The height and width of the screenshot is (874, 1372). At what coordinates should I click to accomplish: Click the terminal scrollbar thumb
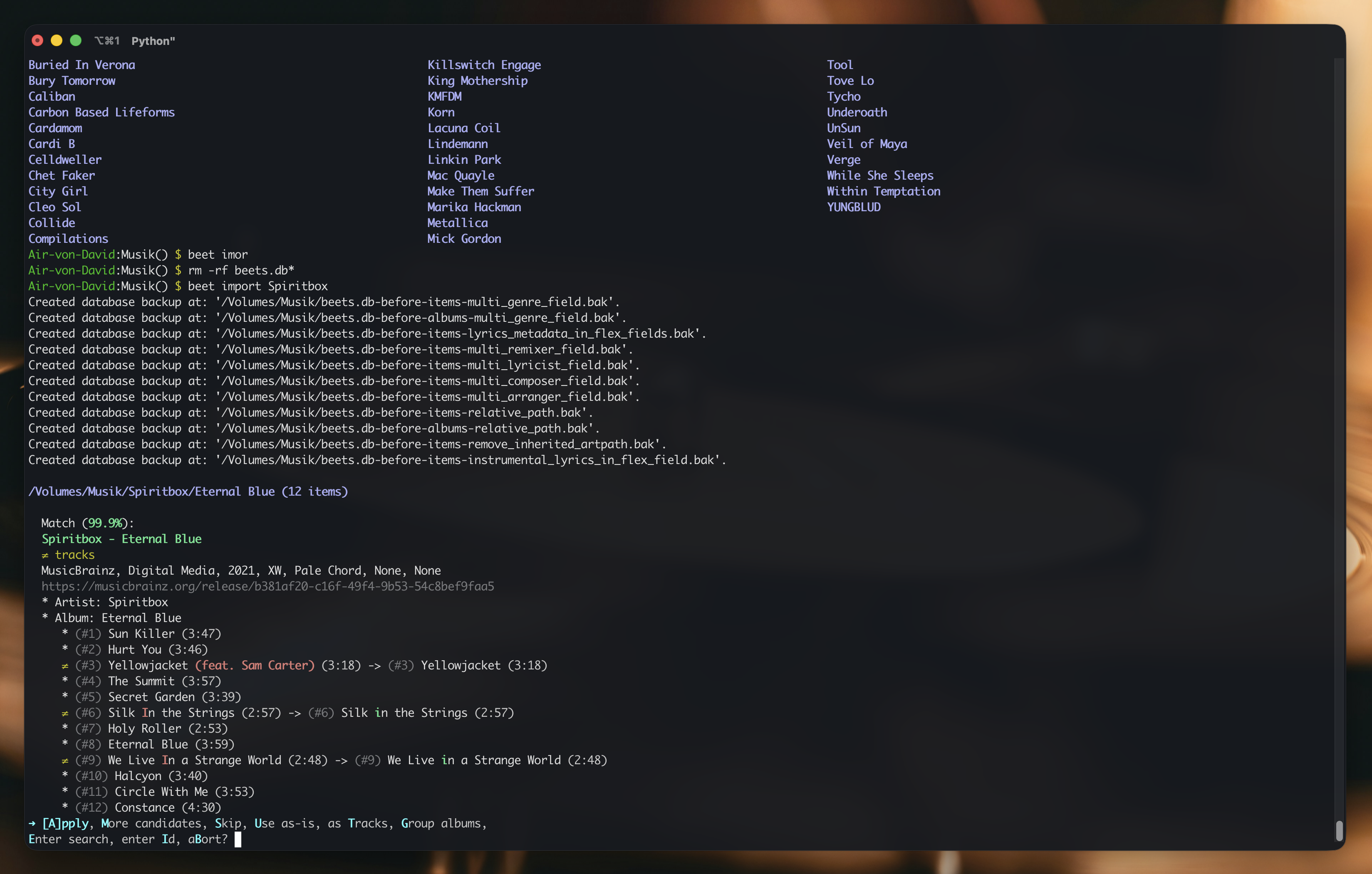click(x=1340, y=831)
